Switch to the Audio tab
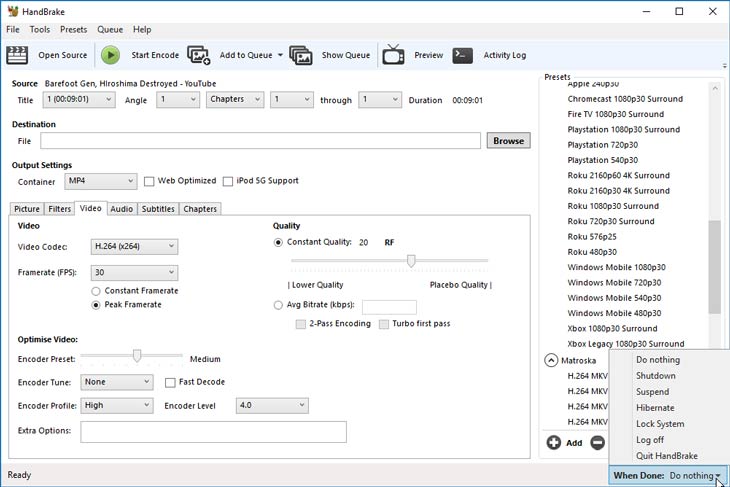730x487 pixels. tap(122, 209)
